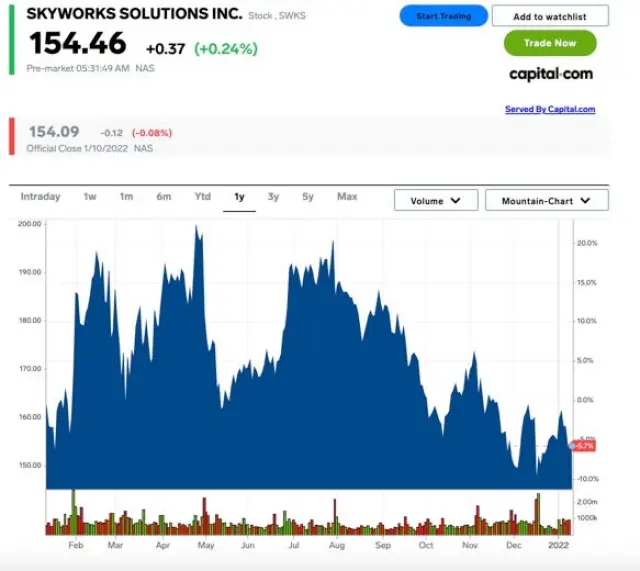The width and height of the screenshot is (640, 571).
Task: Select the Max time range
Action: (x=347, y=197)
